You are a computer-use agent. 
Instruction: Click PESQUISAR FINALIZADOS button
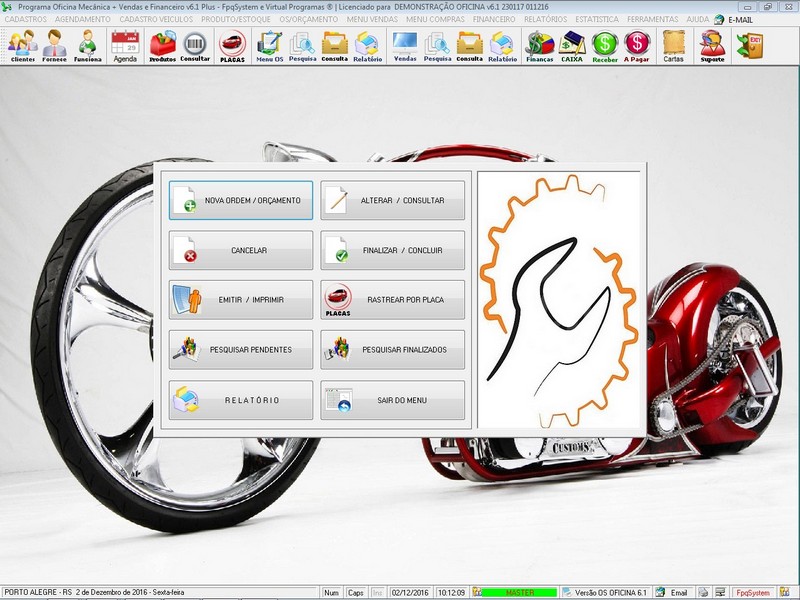pos(392,350)
